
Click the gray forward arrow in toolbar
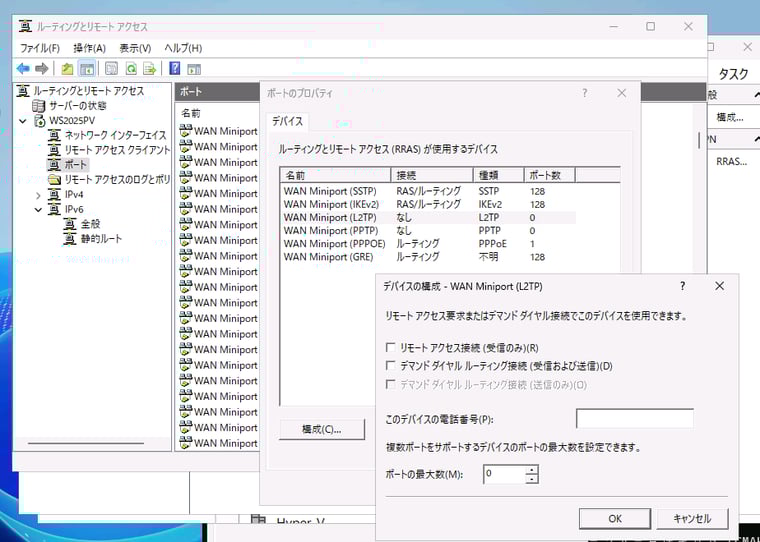pos(42,69)
